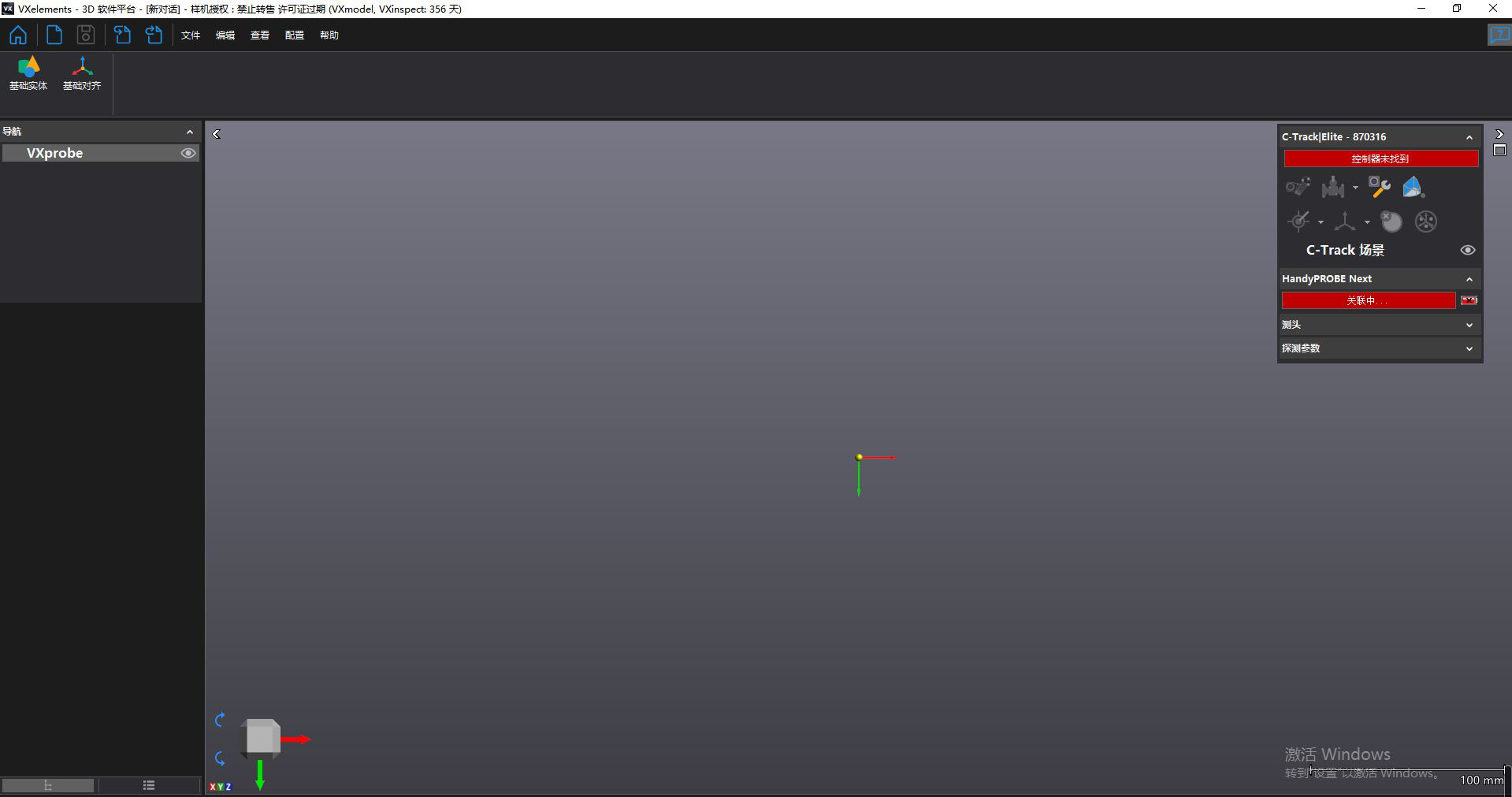Open the sensor configuration wrench icon

click(x=1379, y=187)
